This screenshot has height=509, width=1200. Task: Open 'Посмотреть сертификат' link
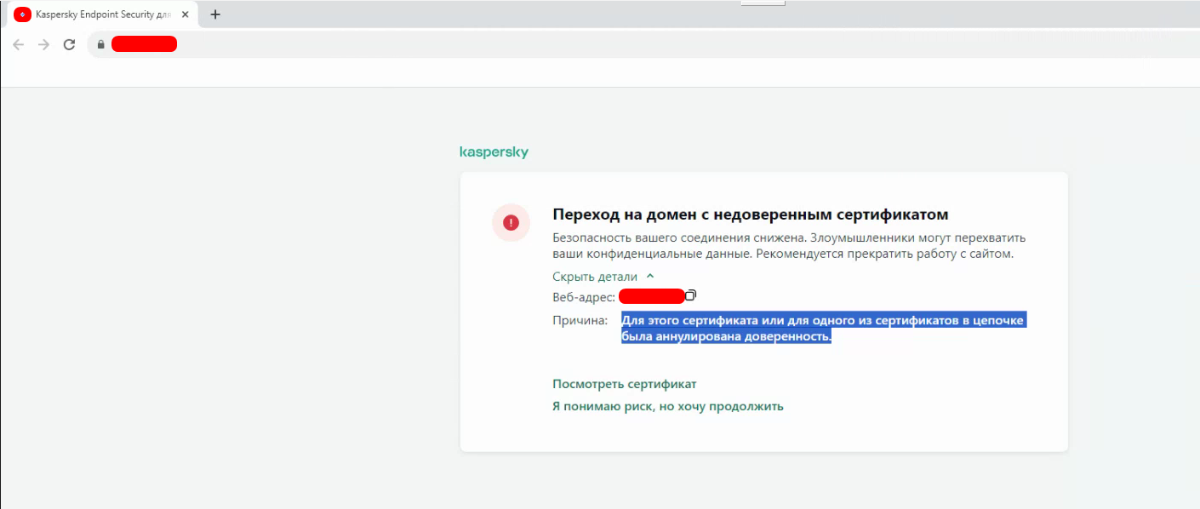click(x=624, y=384)
